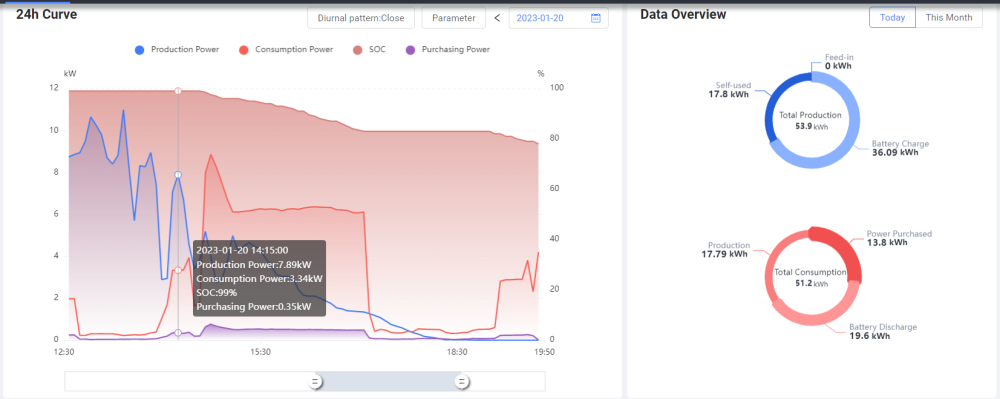The height and width of the screenshot is (399, 1000).
Task: Click the production curve point at 14:15
Action: [x=178, y=175]
